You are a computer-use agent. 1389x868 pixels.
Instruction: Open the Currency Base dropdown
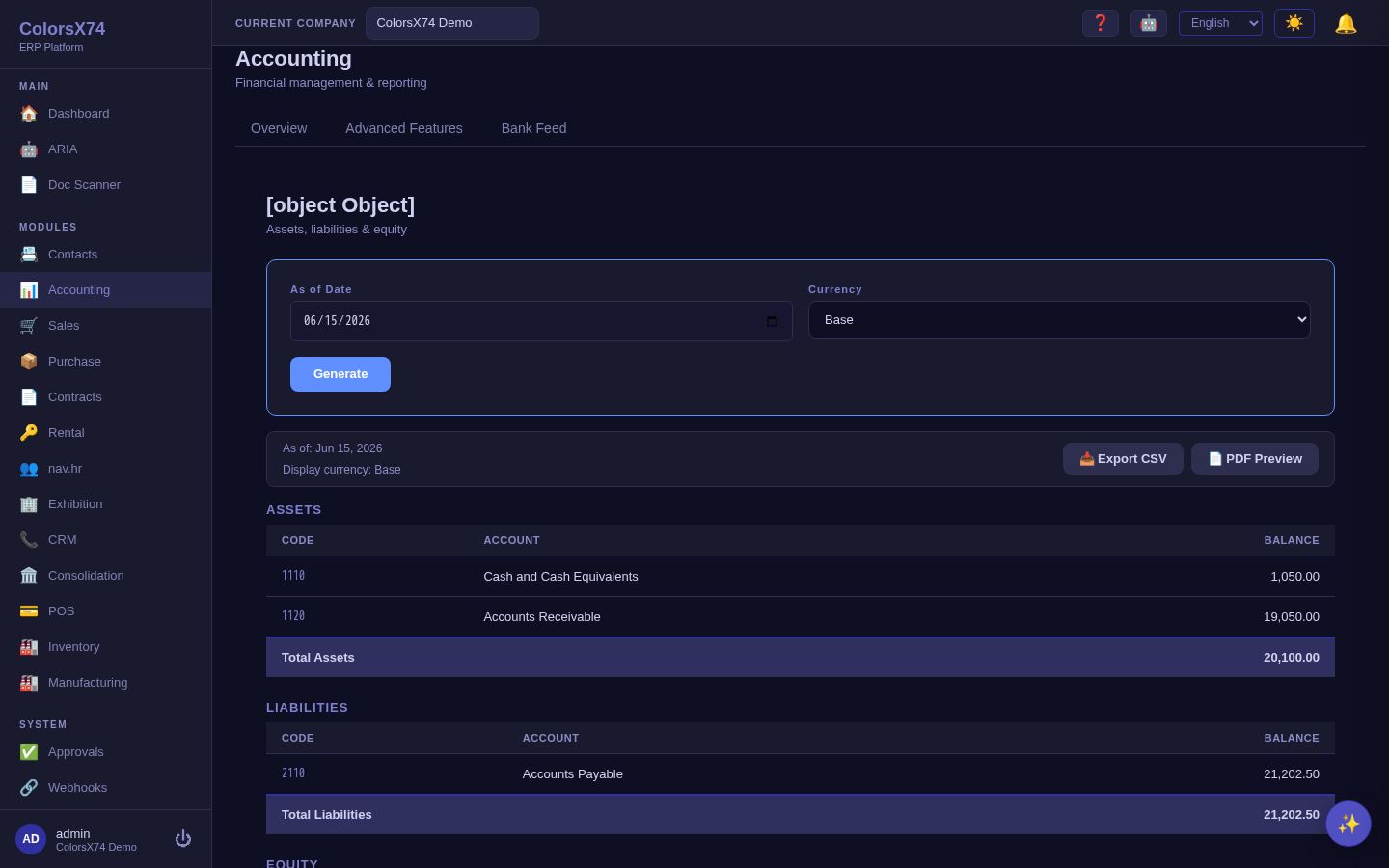(x=1059, y=320)
